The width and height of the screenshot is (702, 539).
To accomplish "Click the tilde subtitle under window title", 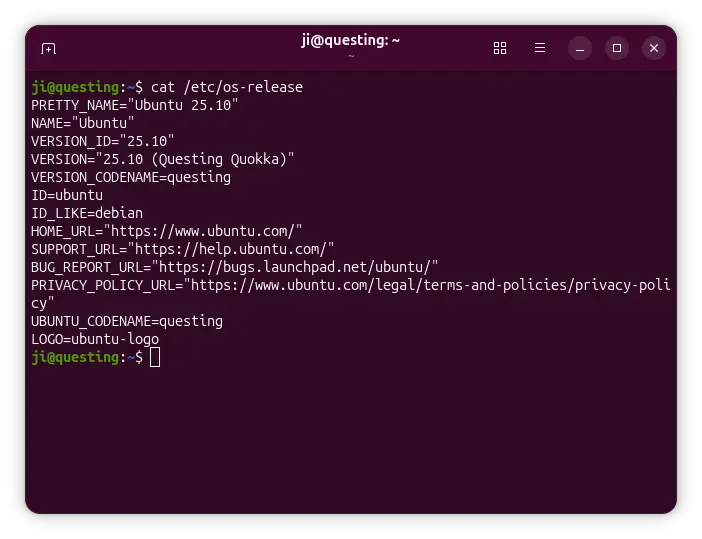I will tap(350, 56).
